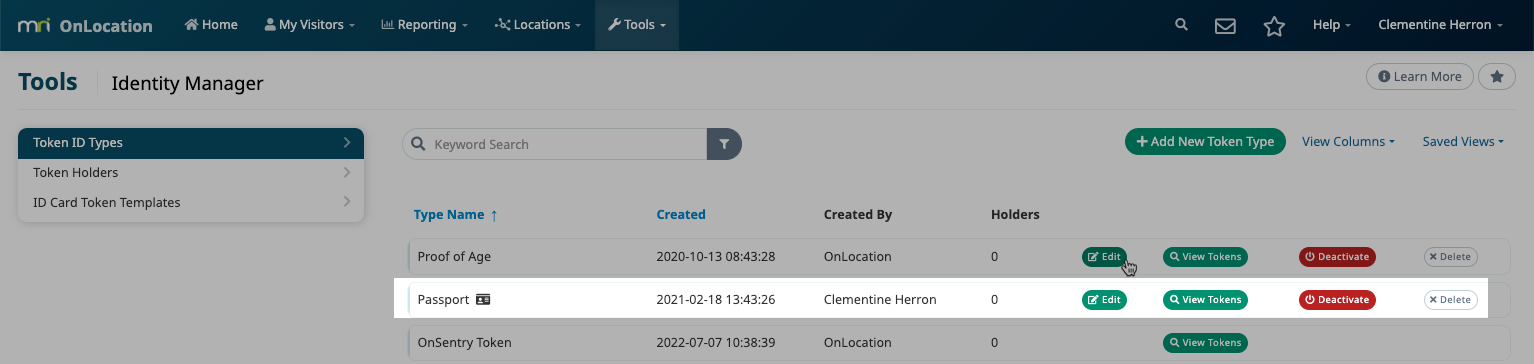Go to the Home menu item
Image resolution: width=1534 pixels, height=364 pixels.
pos(211,25)
